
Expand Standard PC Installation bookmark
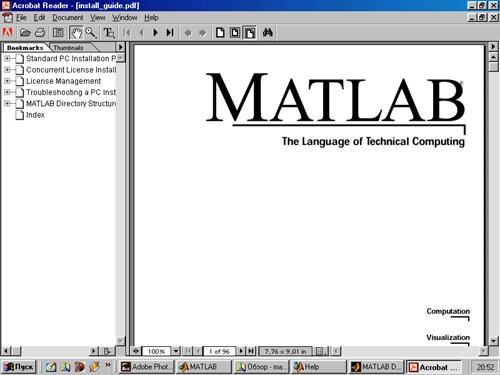[7, 58]
